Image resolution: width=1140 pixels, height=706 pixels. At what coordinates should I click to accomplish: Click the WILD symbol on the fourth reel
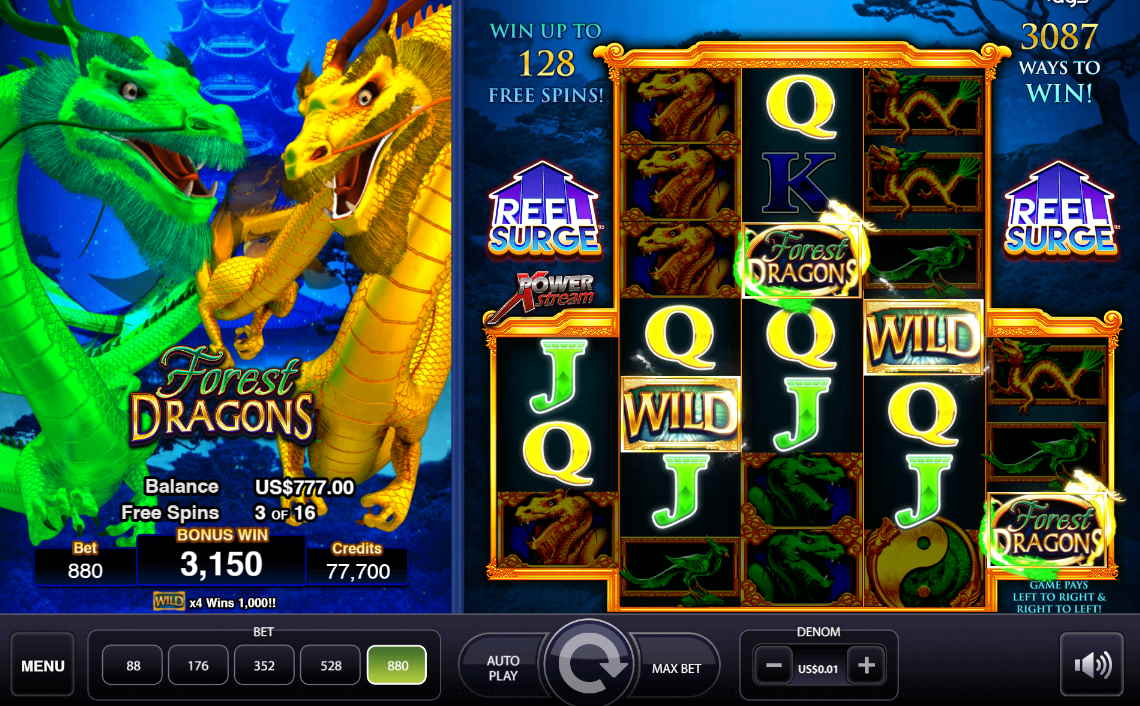pos(923,337)
